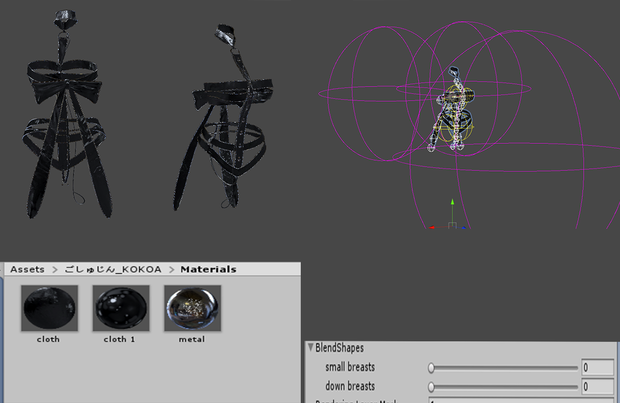Click the small breasts value field

point(597,367)
